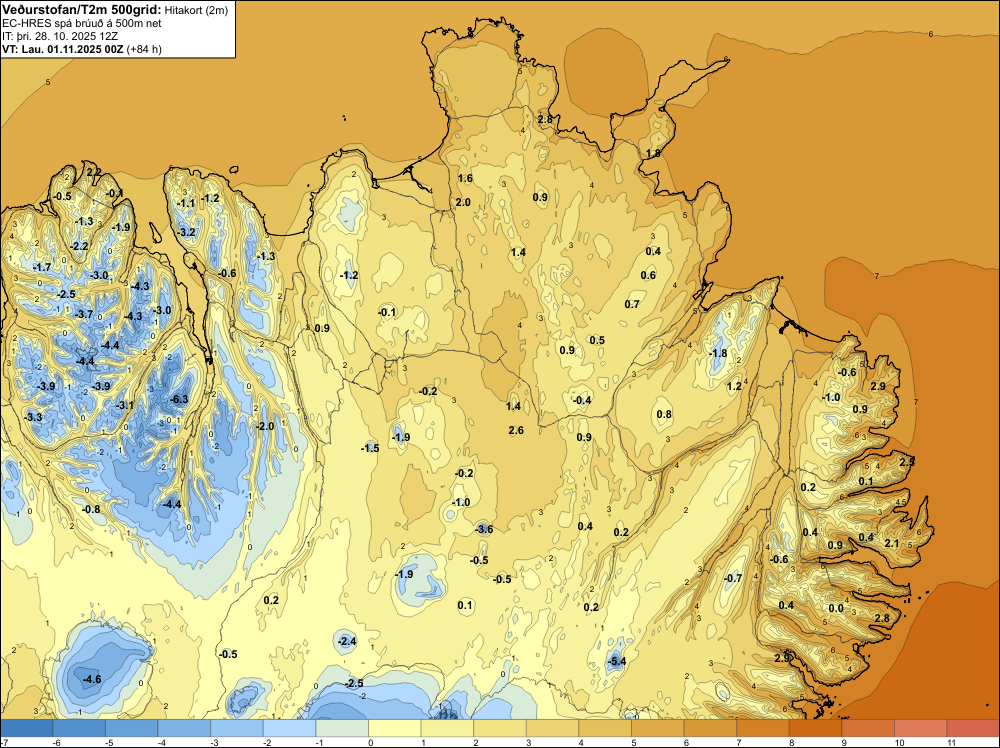Click the legend swatch between 4 and 5

coord(605,728)
